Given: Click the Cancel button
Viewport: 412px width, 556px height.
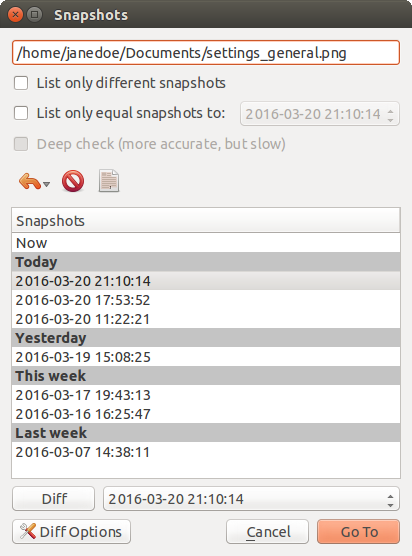Looking at the screenshot, I should (x=268, y=532).
